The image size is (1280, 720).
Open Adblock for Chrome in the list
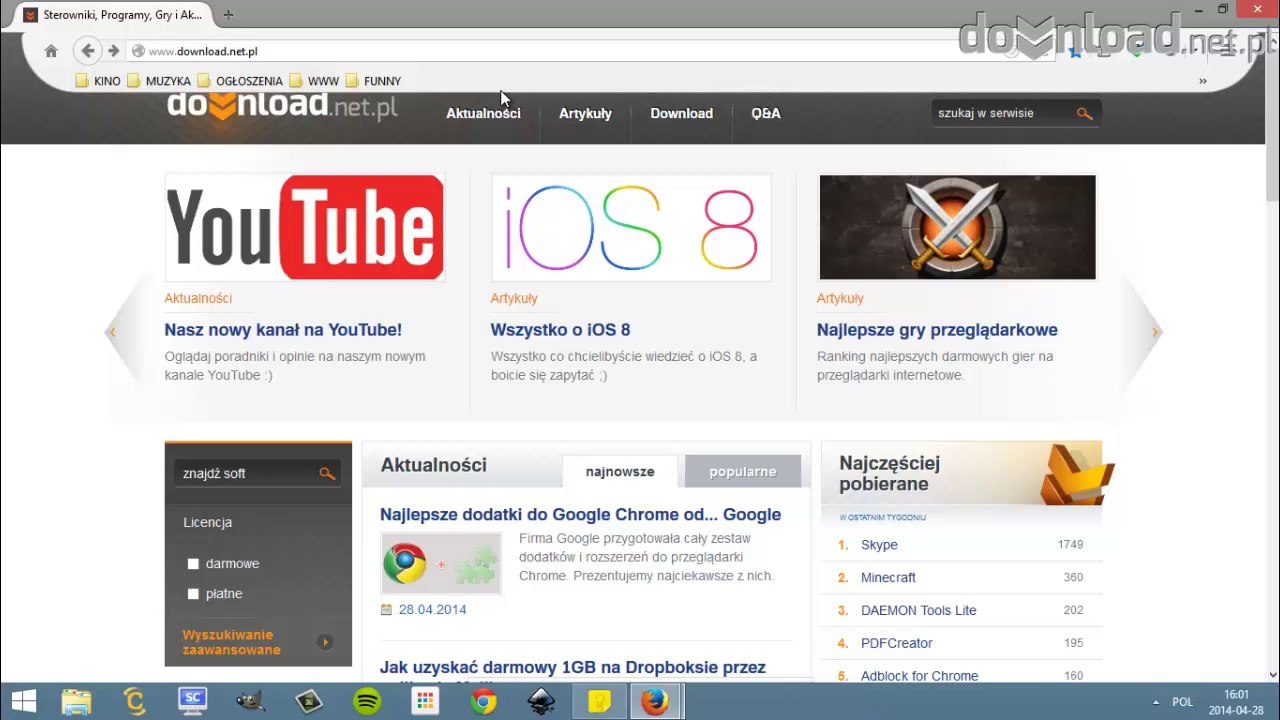pyautogui.click(x=919, y=676)
